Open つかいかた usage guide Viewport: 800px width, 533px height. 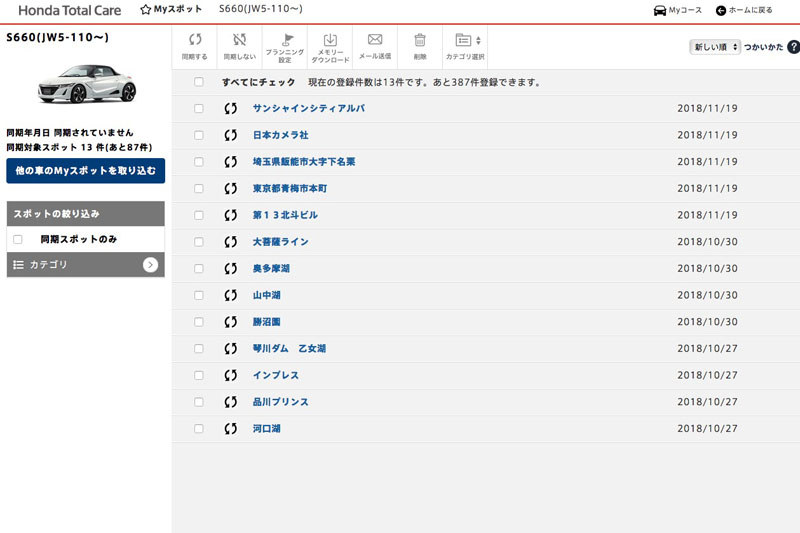click(x=763, y=47)
